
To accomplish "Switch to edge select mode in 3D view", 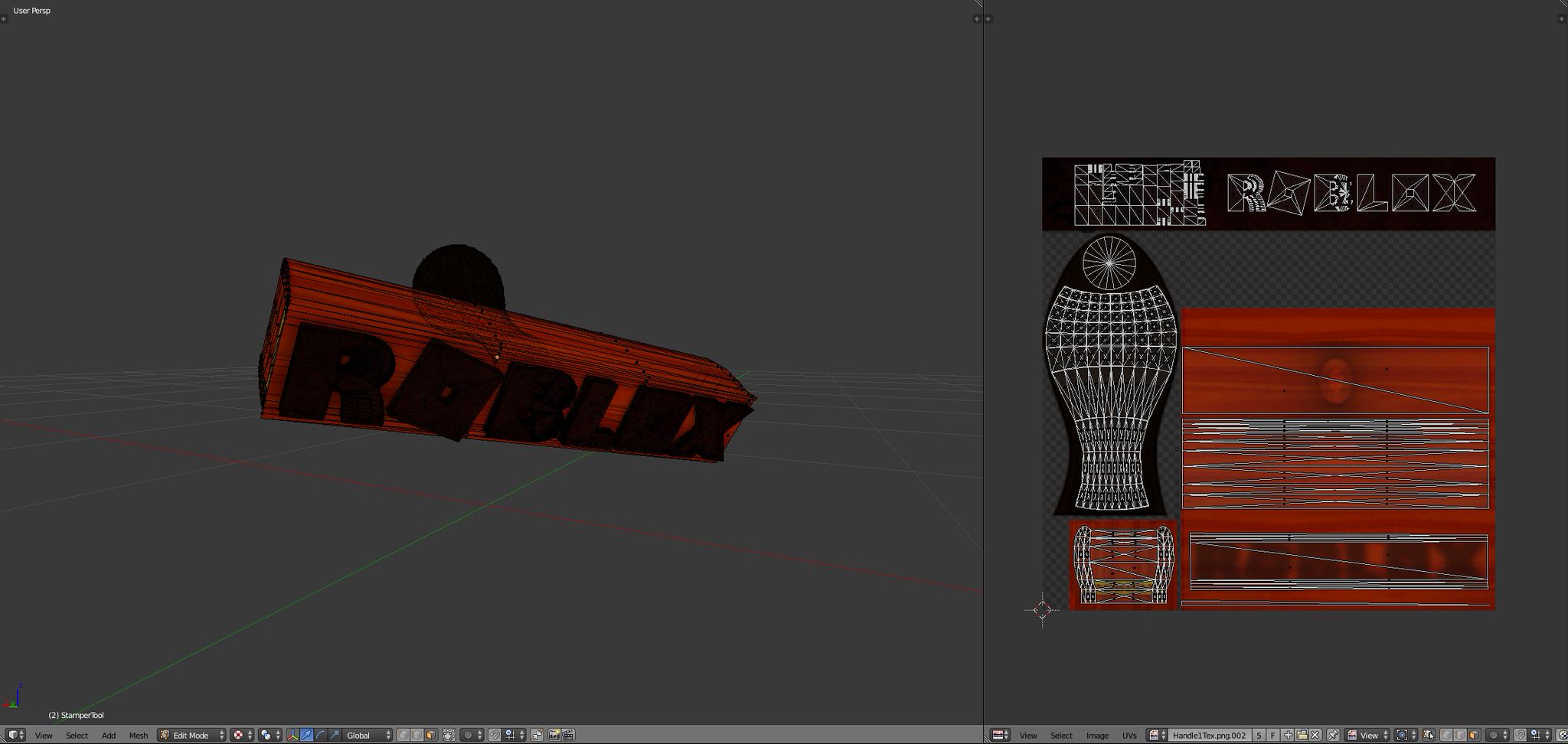I will click(x=417, y=736).
